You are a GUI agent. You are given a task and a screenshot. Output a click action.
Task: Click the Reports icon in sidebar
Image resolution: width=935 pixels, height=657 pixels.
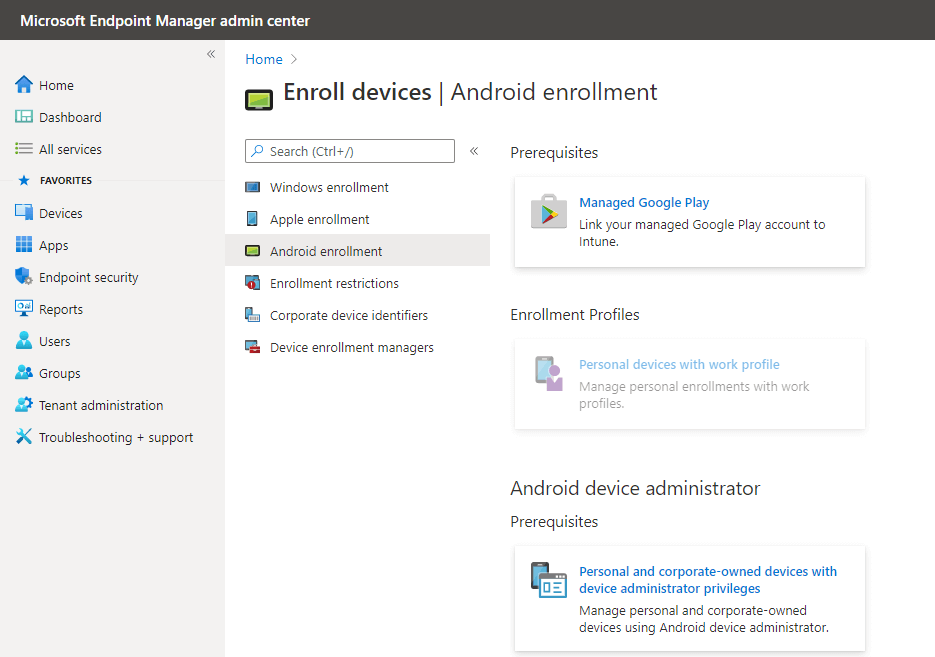(x=24, y=308)
